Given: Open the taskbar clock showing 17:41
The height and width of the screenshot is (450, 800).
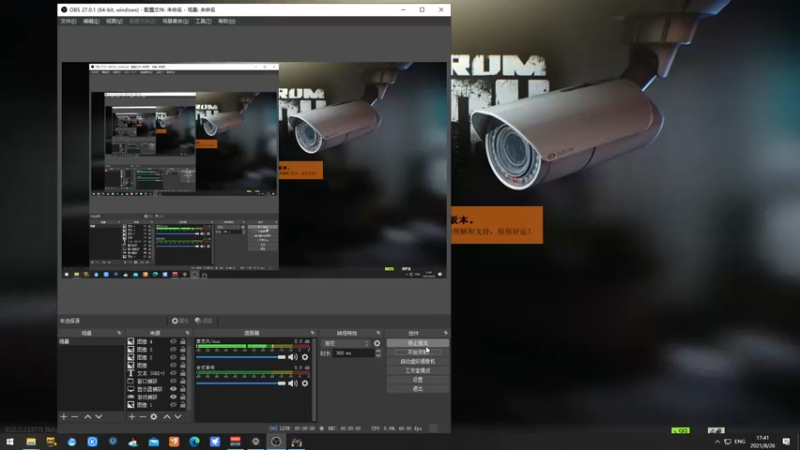Looking at the screenshot, I should (x=763, y=442).
